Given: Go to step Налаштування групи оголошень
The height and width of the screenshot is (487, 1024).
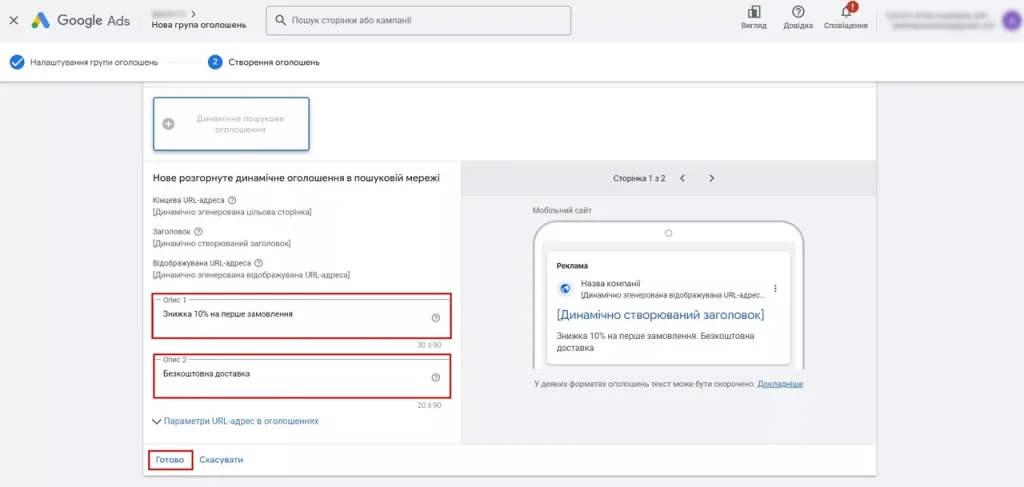Looking at the screenshot, I should click(x=84, y=63).
